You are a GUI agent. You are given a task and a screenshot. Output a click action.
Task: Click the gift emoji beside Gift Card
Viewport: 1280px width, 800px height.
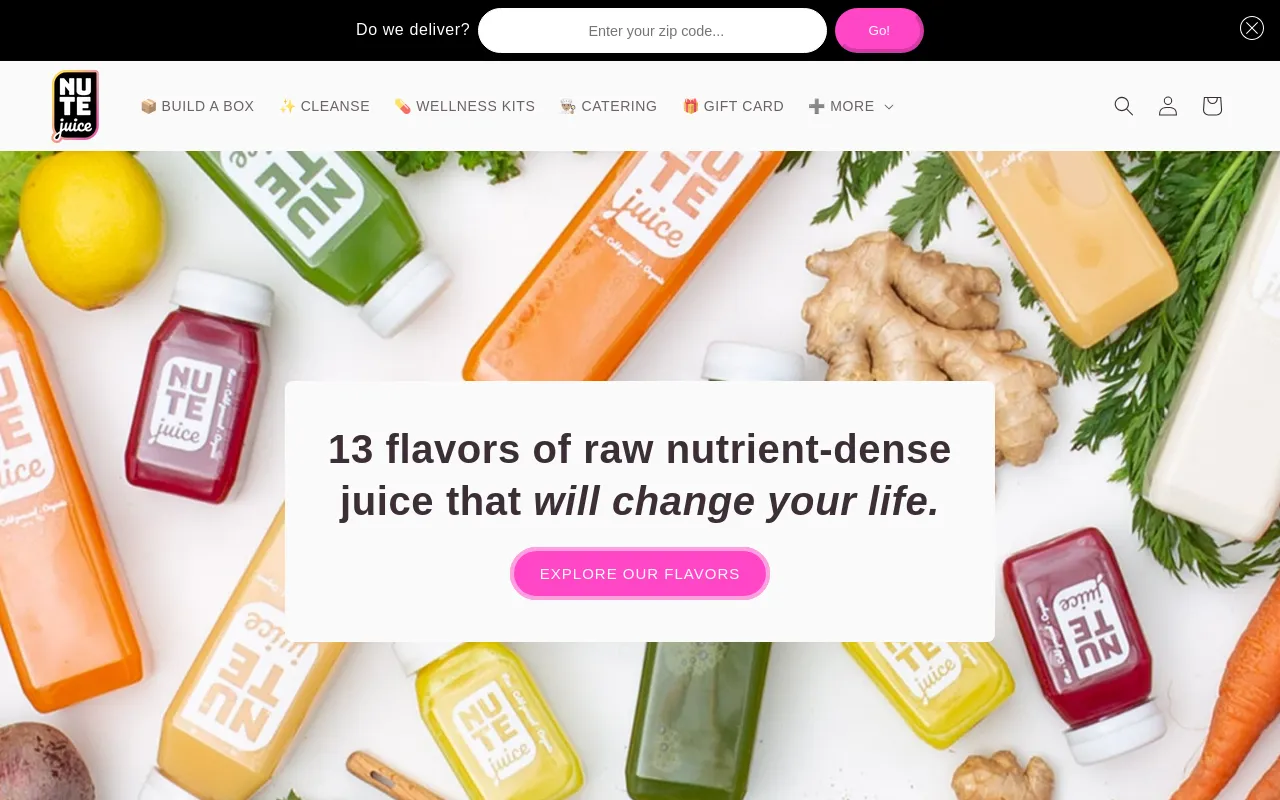(690, 106)
